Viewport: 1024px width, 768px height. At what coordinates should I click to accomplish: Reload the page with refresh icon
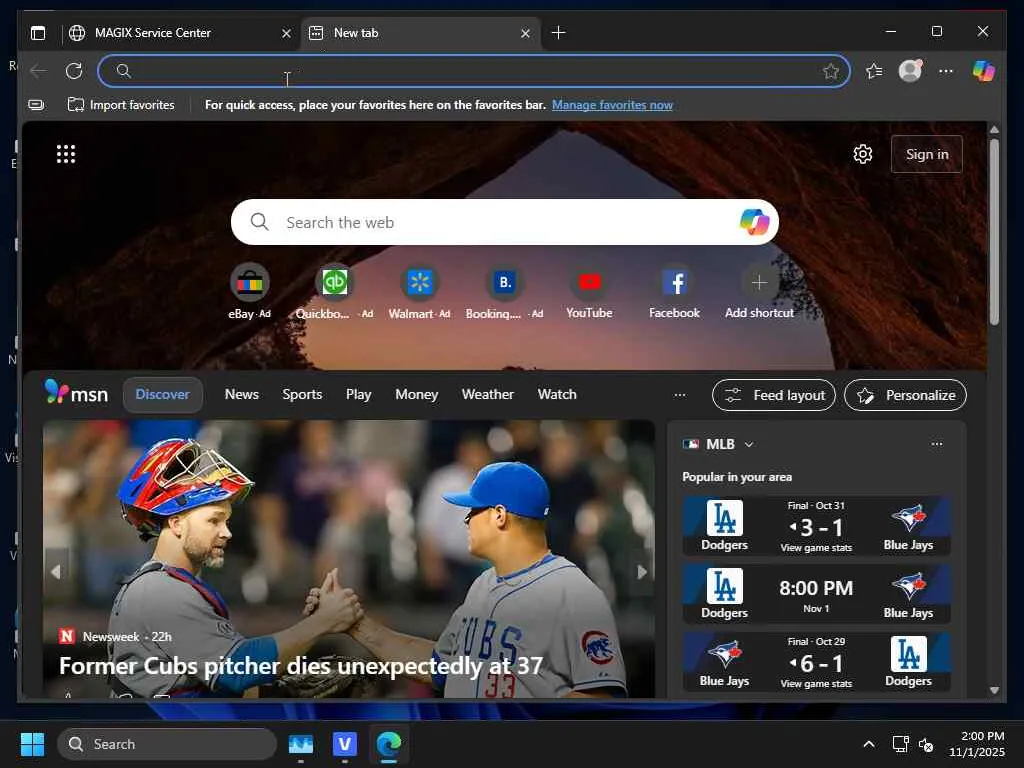coord(74,71)
